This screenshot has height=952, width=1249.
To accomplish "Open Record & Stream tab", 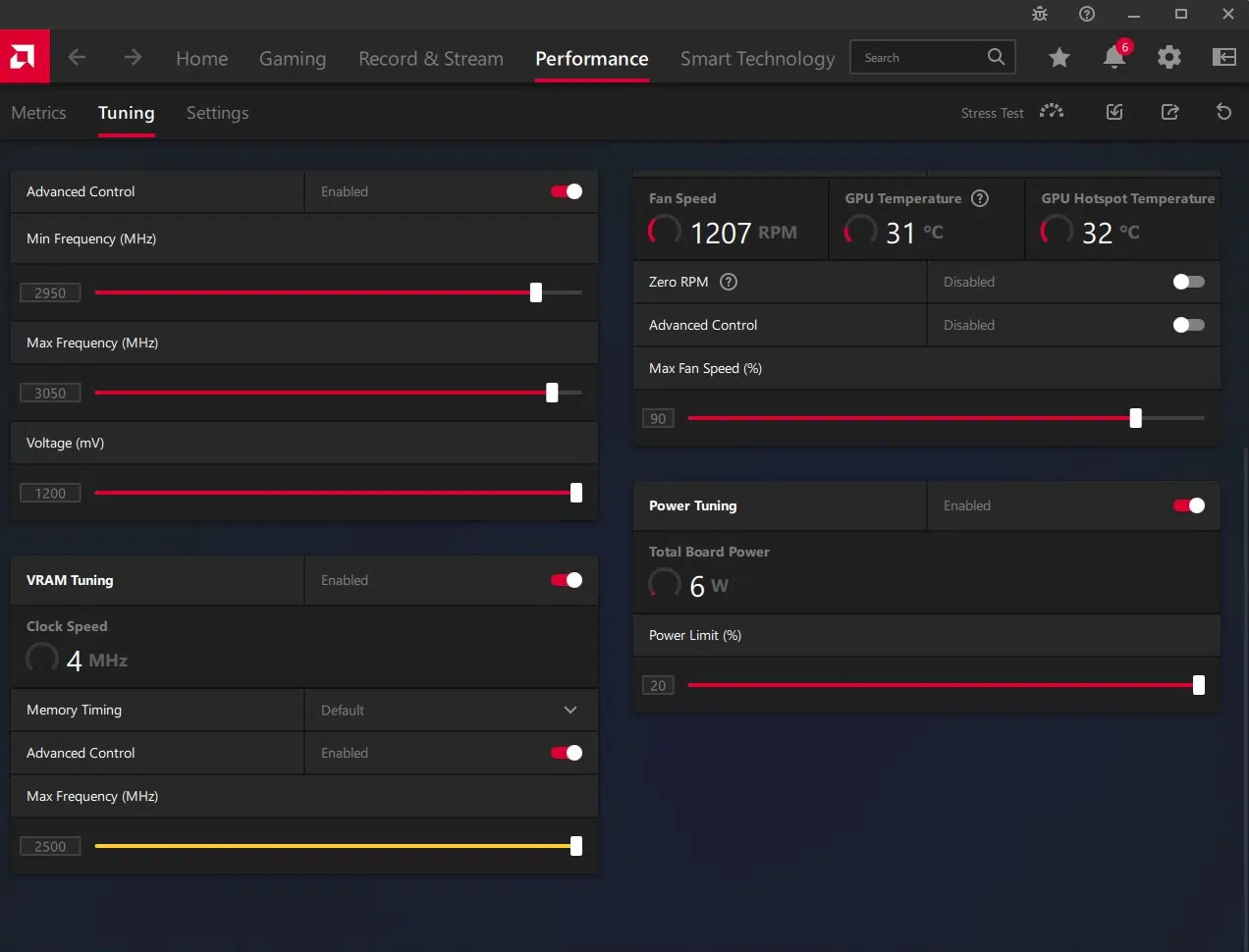I will 431,59.
